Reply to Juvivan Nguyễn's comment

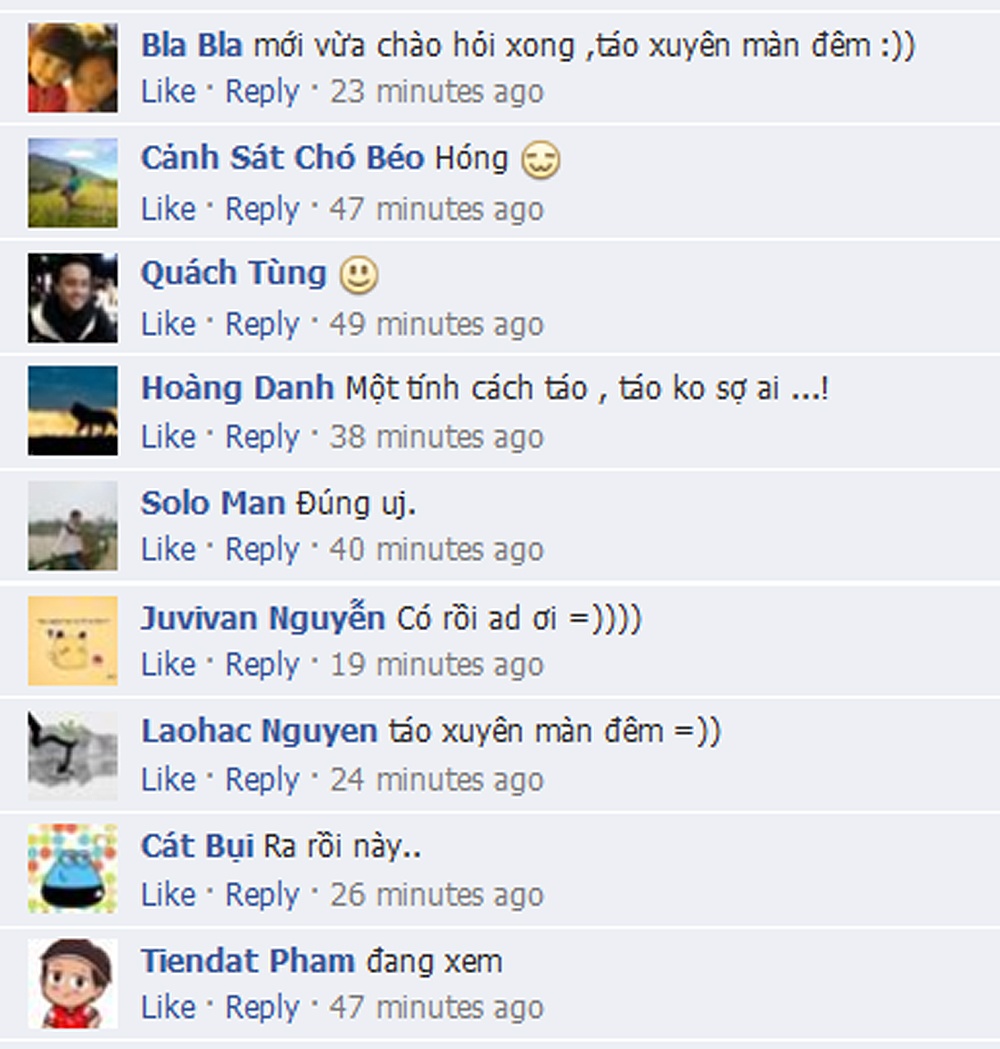[262, 665]
